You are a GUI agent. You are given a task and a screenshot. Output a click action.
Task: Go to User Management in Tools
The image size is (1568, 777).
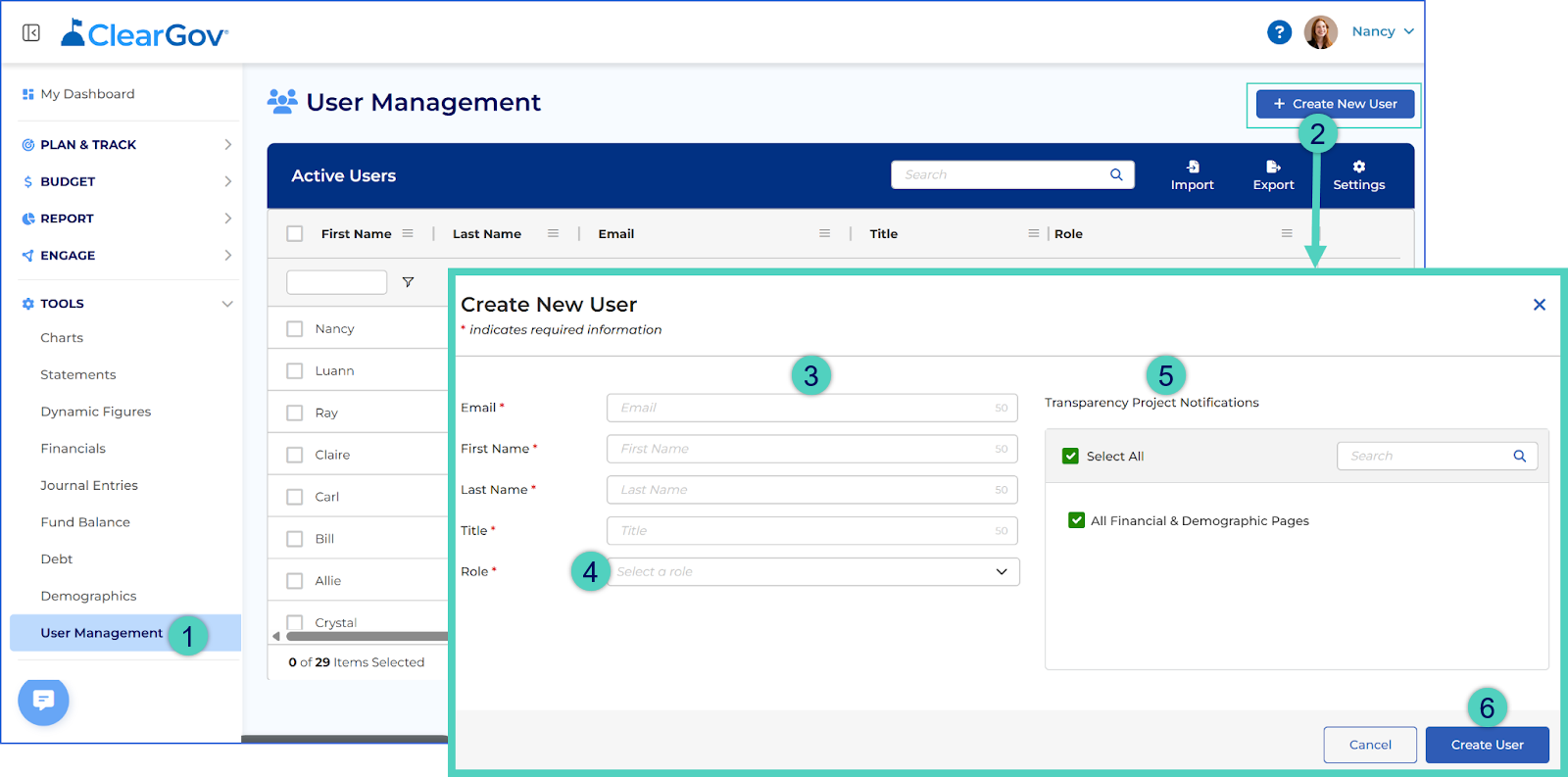click(102, 633)
